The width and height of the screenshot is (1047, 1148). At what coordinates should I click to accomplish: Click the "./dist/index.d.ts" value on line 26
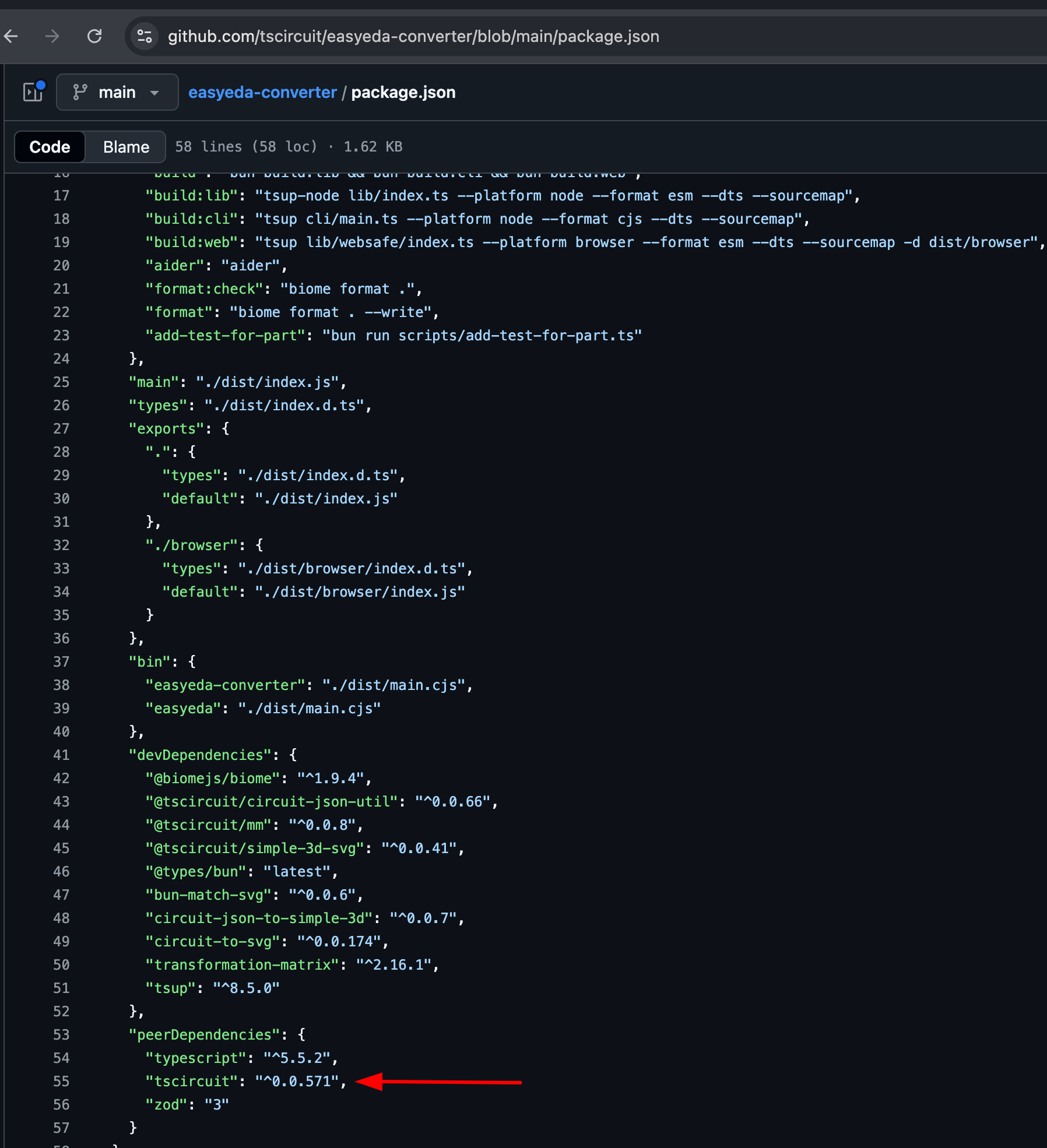pyautogui.click(x=284, y=406)
